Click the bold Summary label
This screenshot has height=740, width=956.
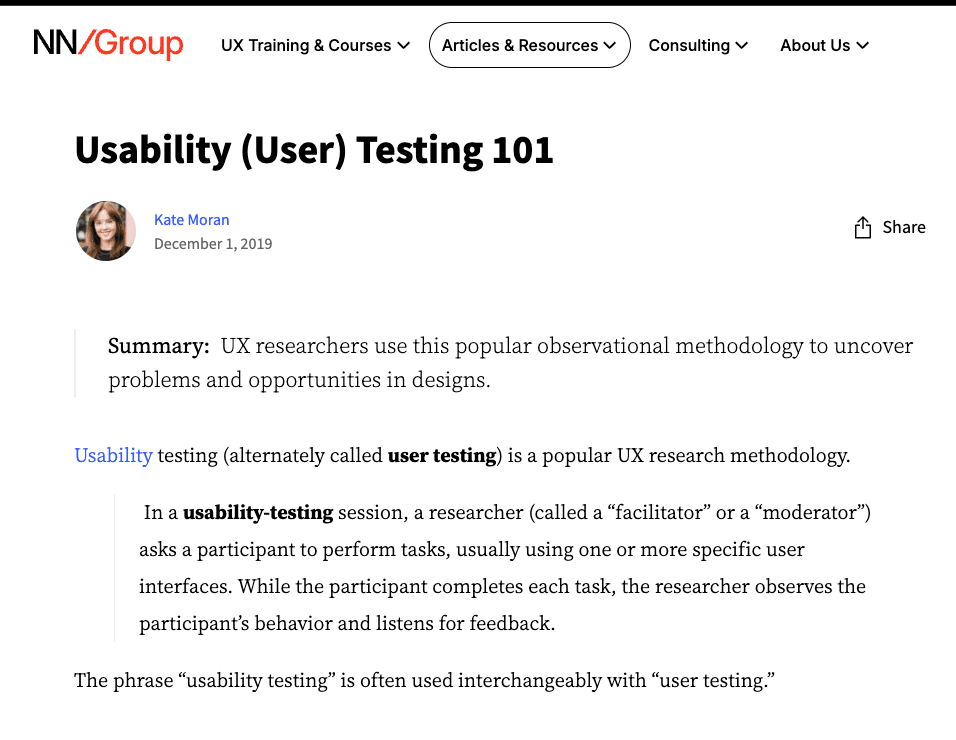[x=158, y=346]
